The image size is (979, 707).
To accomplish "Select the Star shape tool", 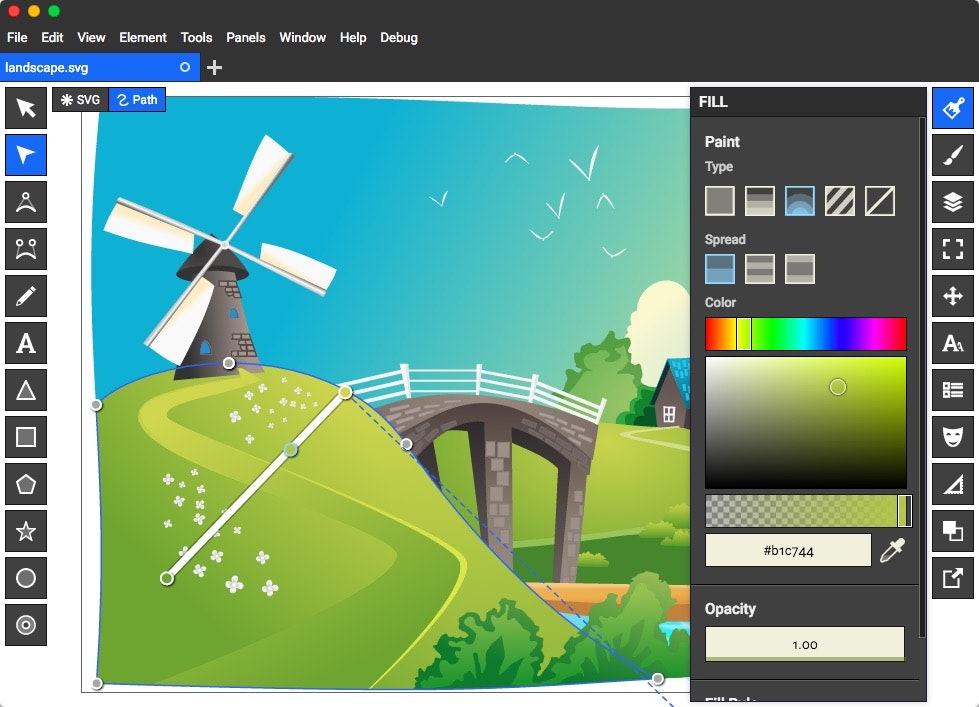I will (25, 530).
